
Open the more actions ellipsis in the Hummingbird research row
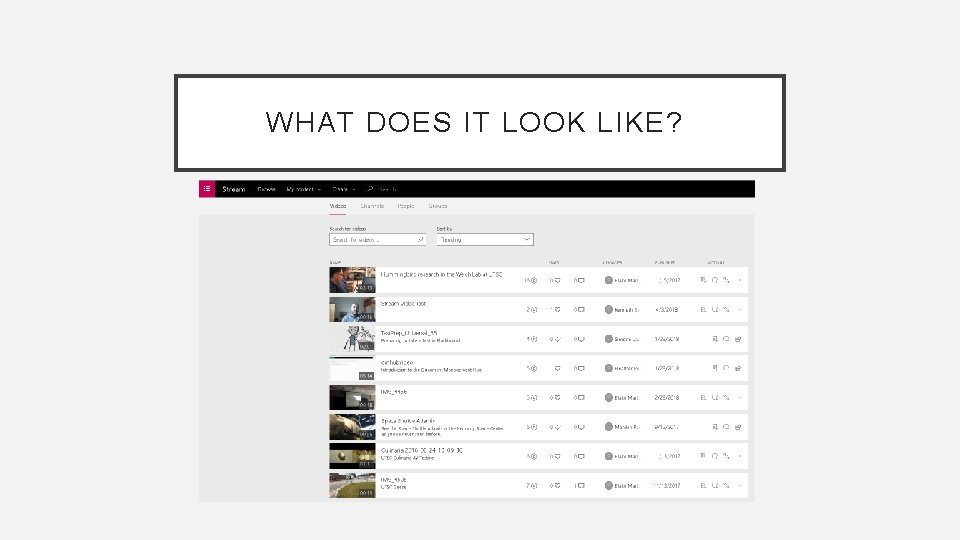tap(740, 280)
